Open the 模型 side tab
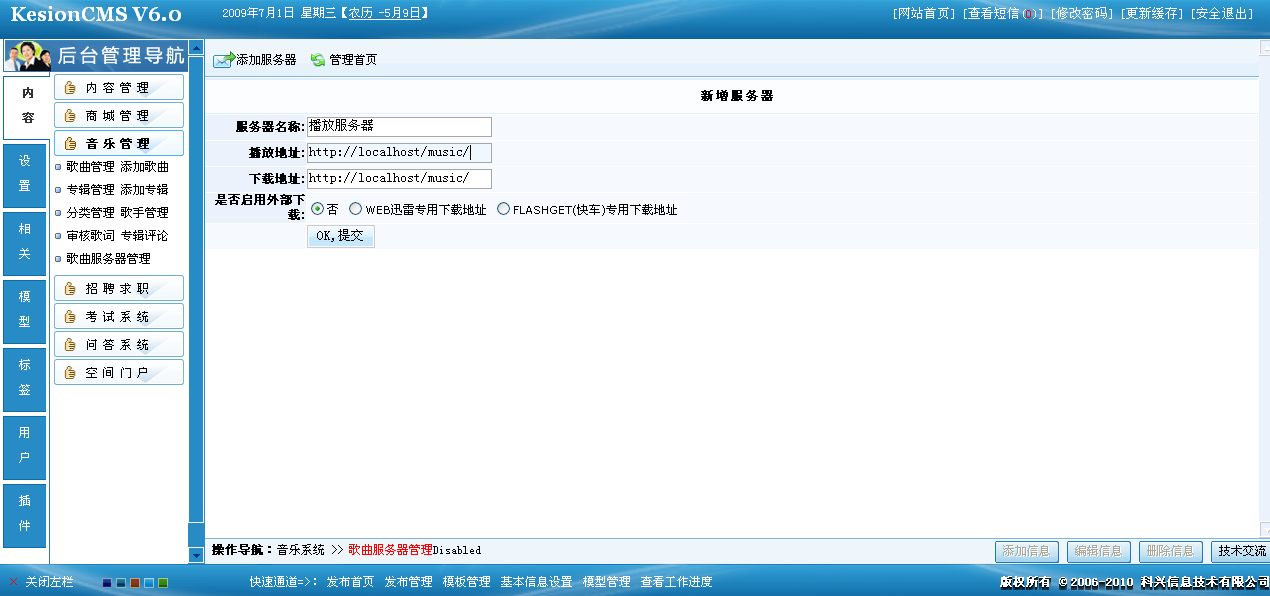 pos(25,310)
